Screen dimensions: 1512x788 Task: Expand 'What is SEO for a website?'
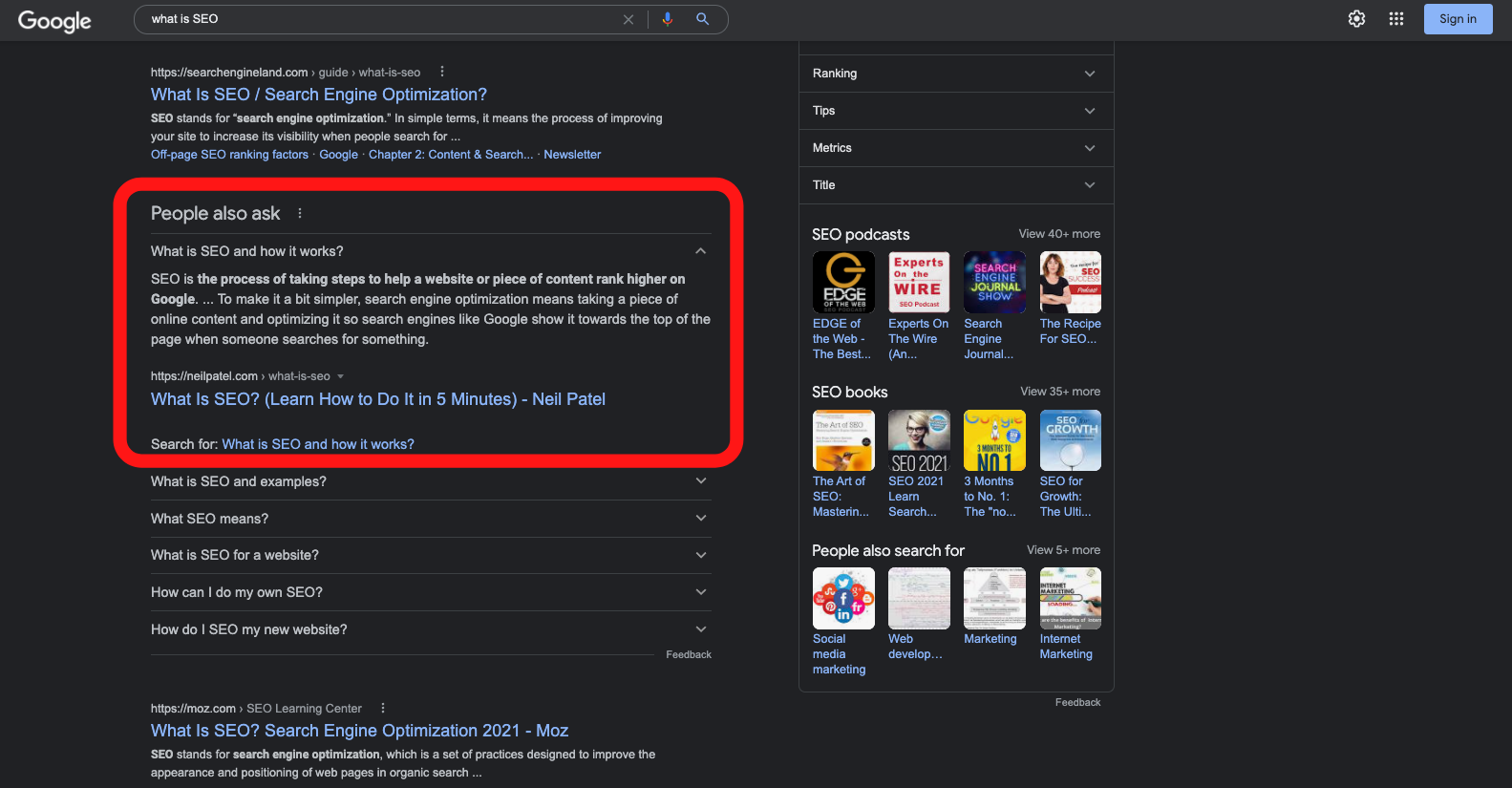pos(431,555)
